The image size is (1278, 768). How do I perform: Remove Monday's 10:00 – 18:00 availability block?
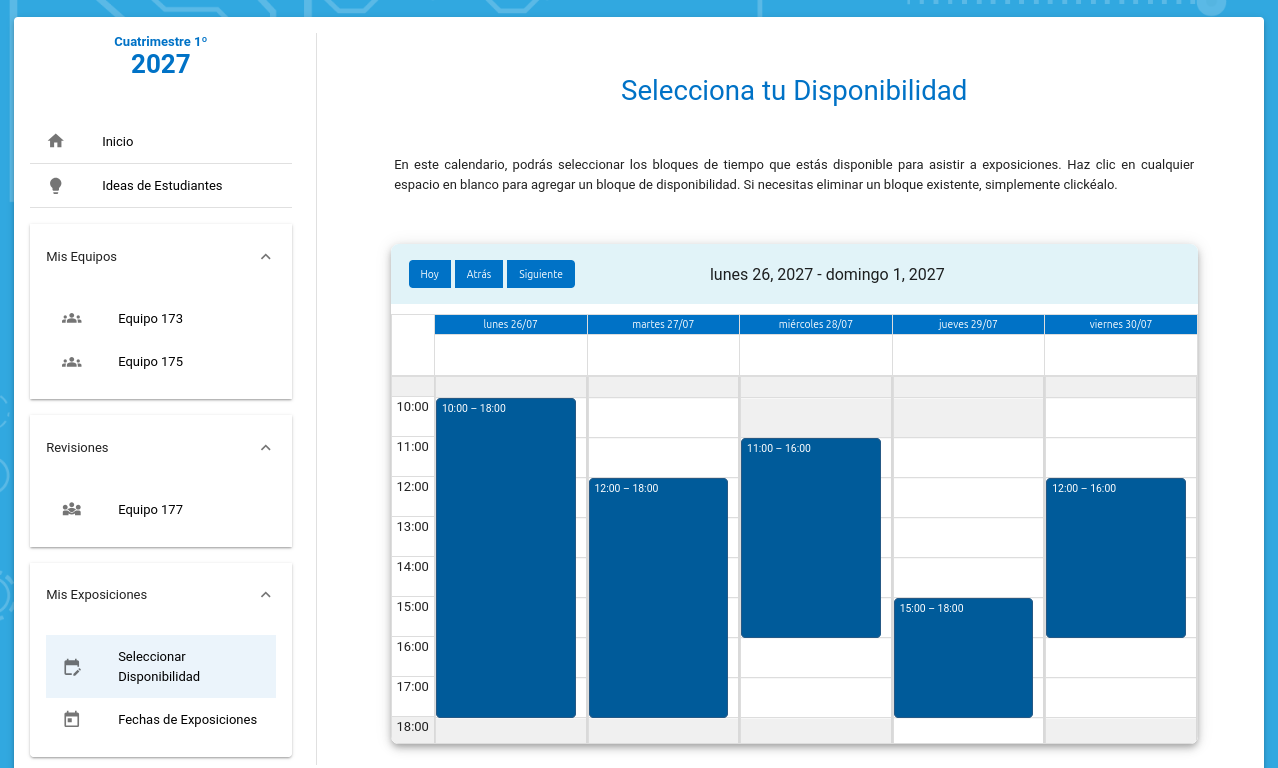pos(506,557)
